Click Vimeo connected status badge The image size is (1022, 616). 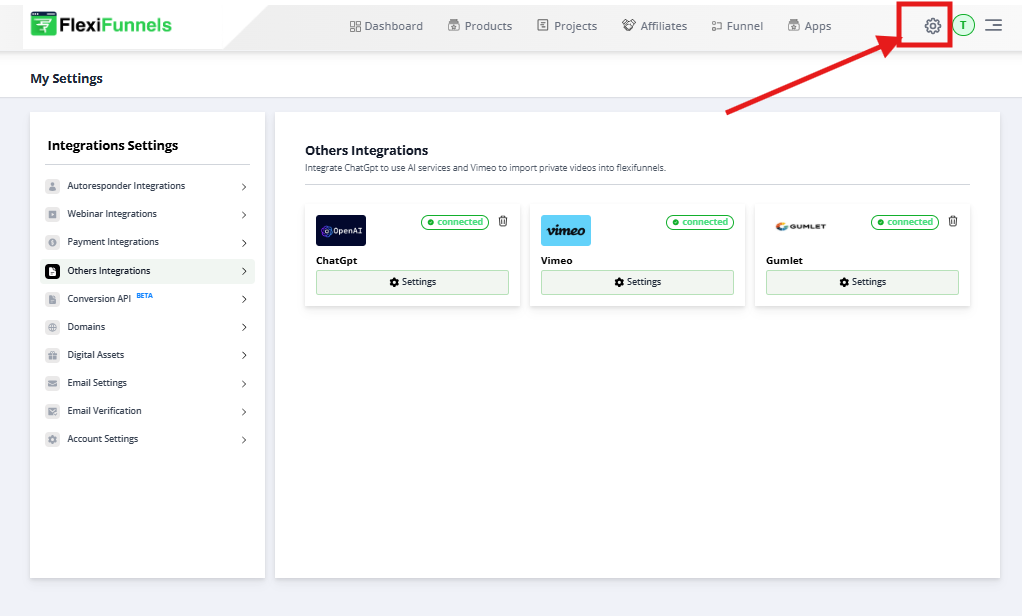pos(700,222)
